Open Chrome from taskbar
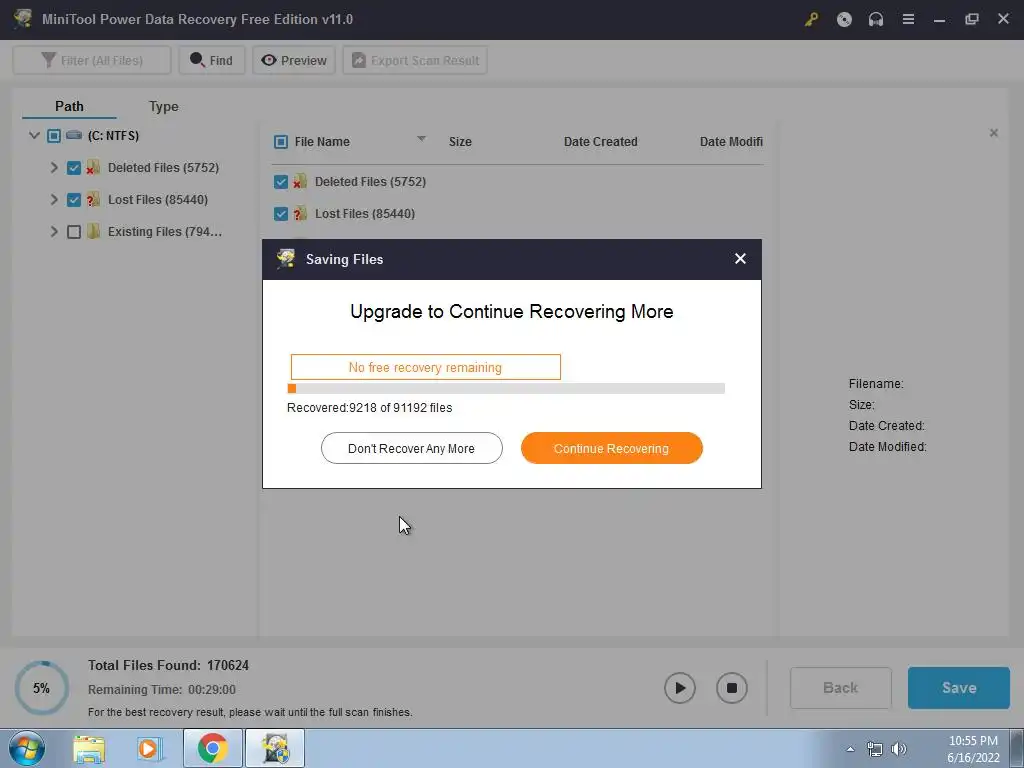This screenshot has height=768, width=1024. pos(213,748)
